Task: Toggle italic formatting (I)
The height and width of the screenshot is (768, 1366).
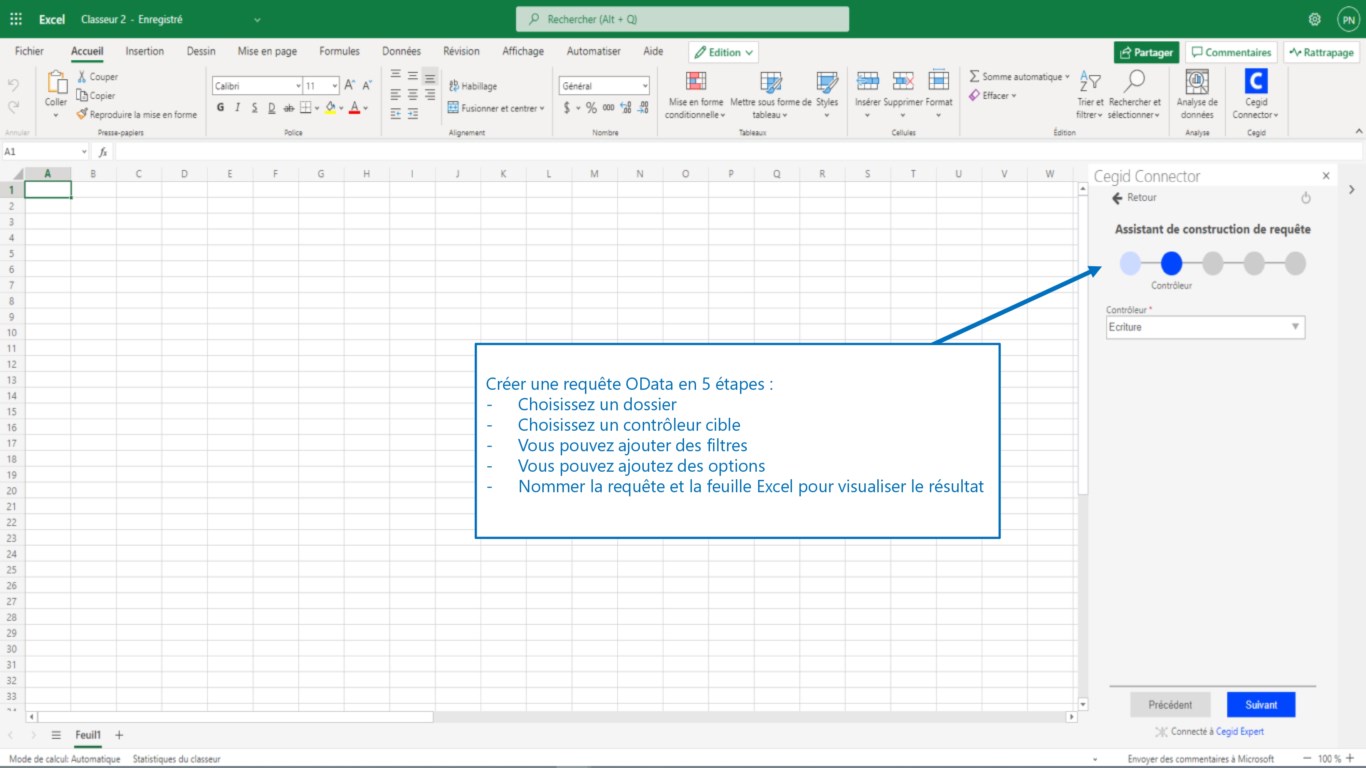Action: (x=237, y=108)
